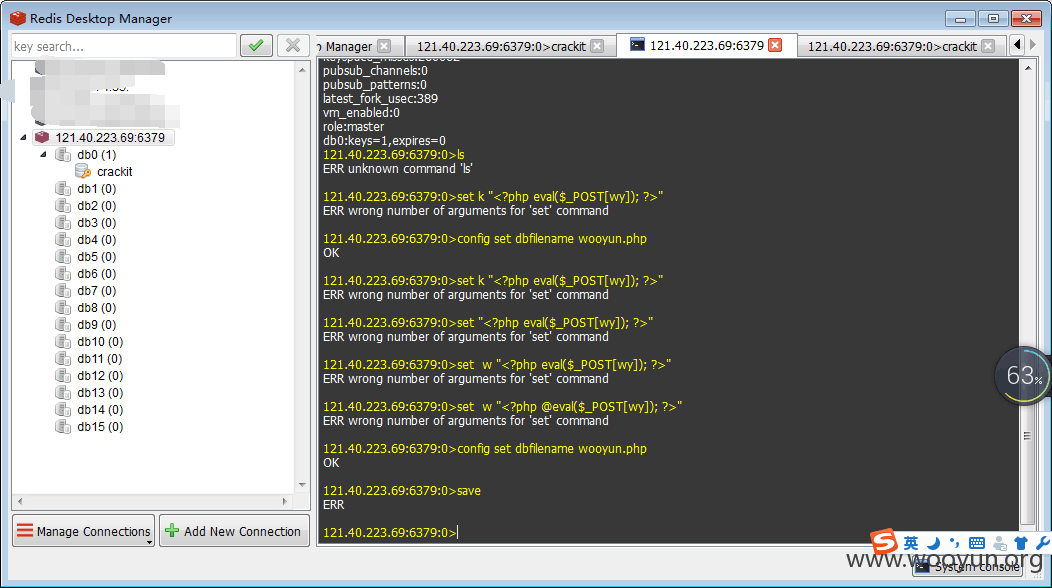This screenshot has height=588, width=1052.
Task: Close first 121.40.223.69:6379:0>crackit tab
Action: tap(597, 46)
